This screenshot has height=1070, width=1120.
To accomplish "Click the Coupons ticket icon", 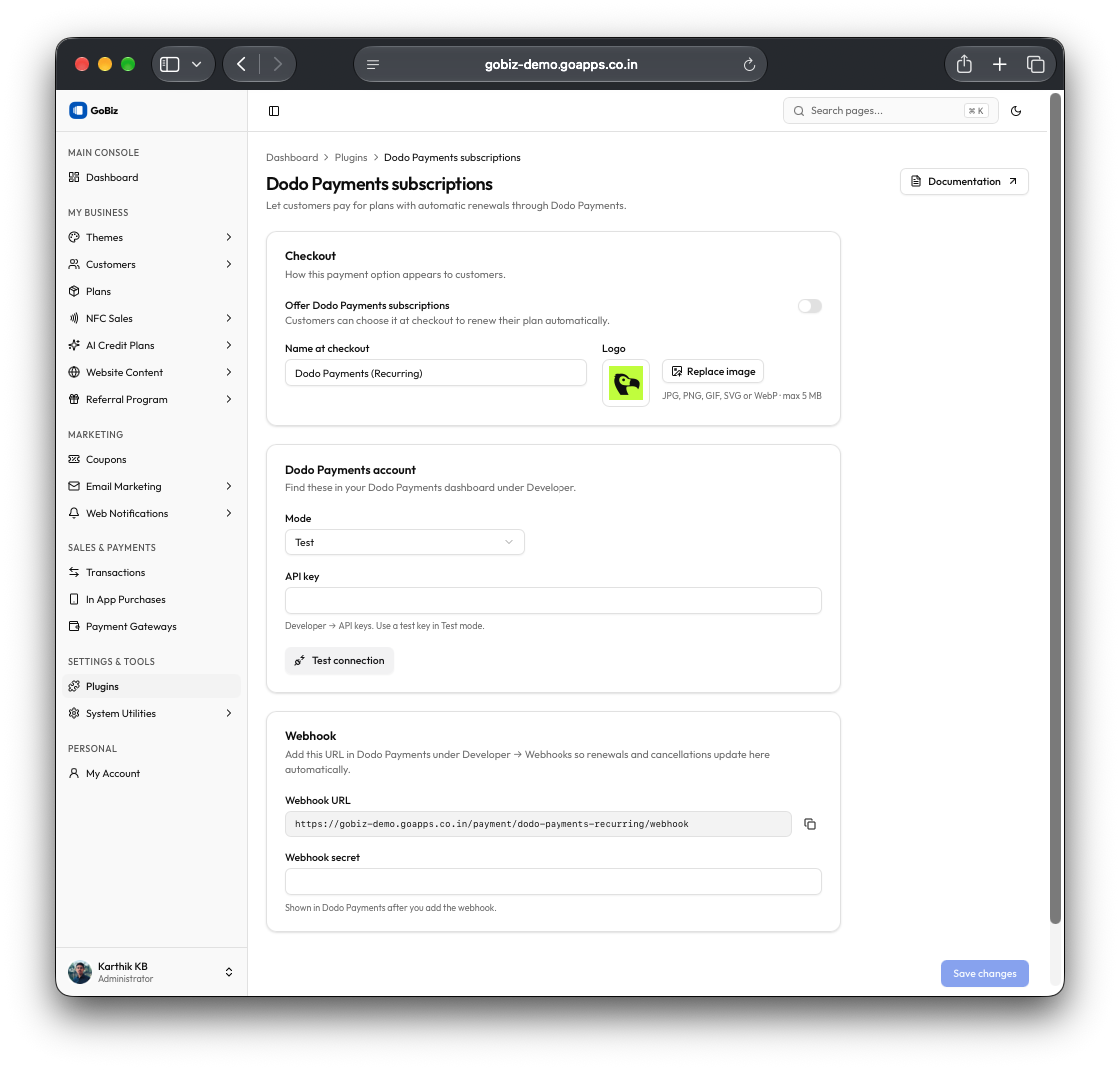I will pyautogui.click(x=74, y=459).
